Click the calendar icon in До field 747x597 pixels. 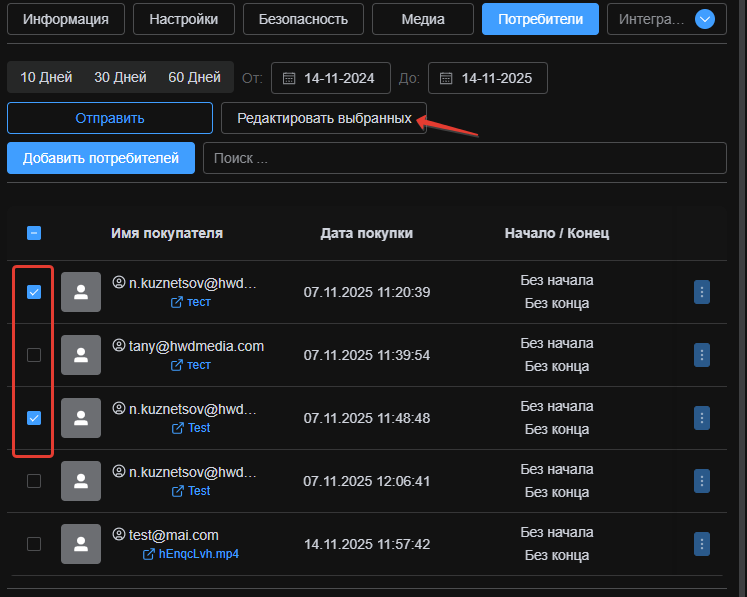coord(446,78)
